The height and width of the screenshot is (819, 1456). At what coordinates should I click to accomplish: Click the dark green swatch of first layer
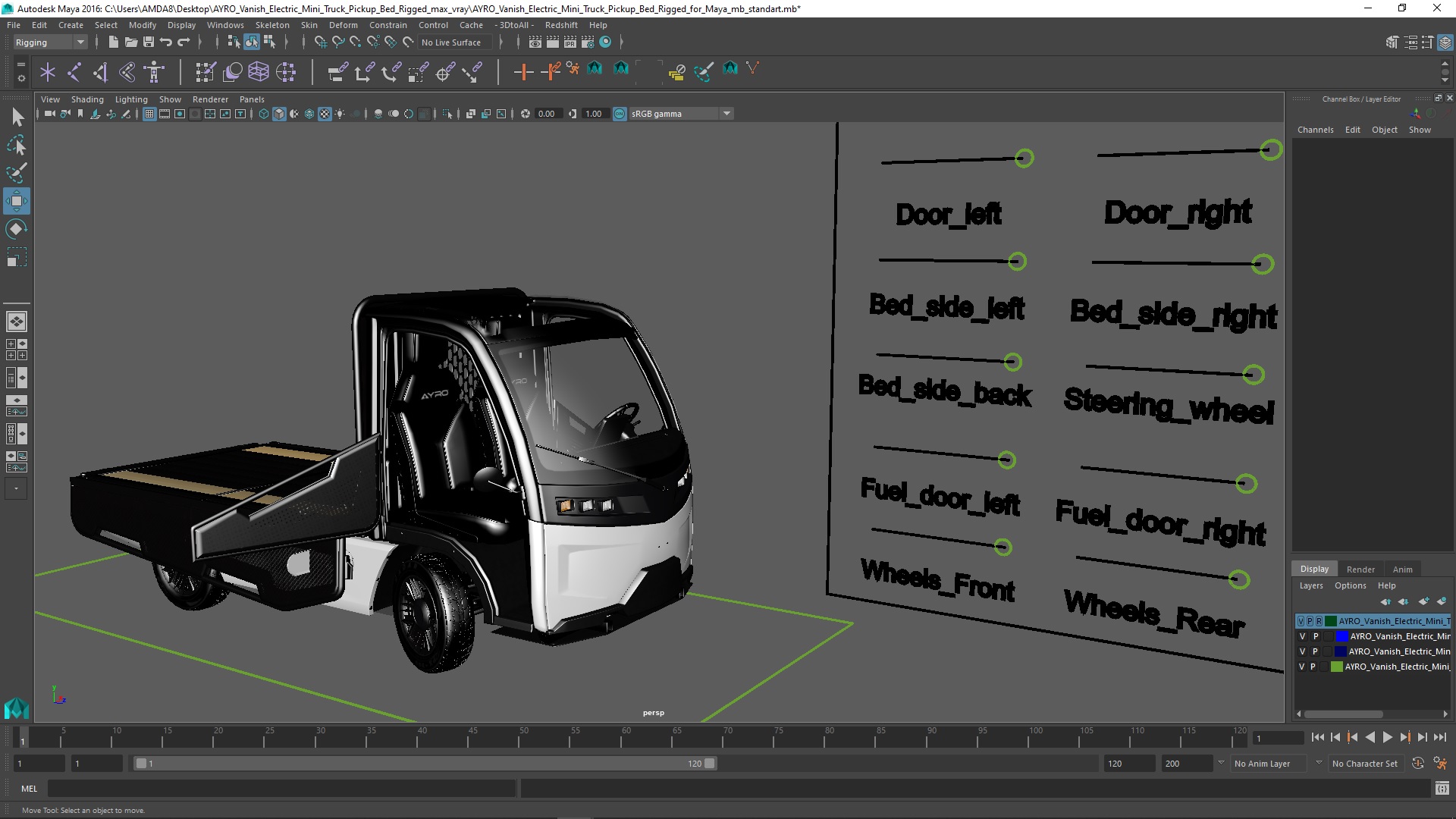tap(1330, 621)
